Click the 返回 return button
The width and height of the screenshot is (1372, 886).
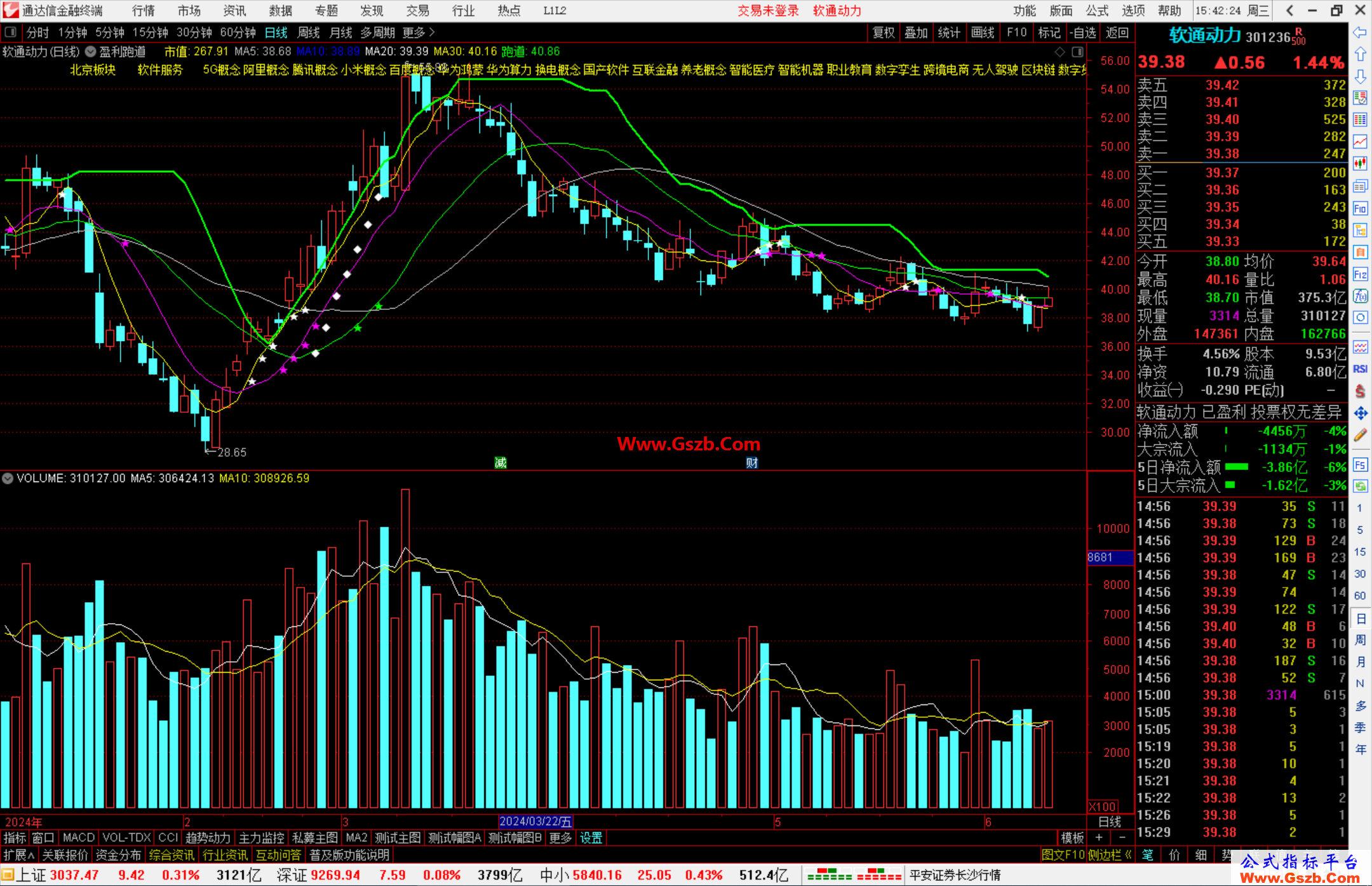[x=1117, y=32]
